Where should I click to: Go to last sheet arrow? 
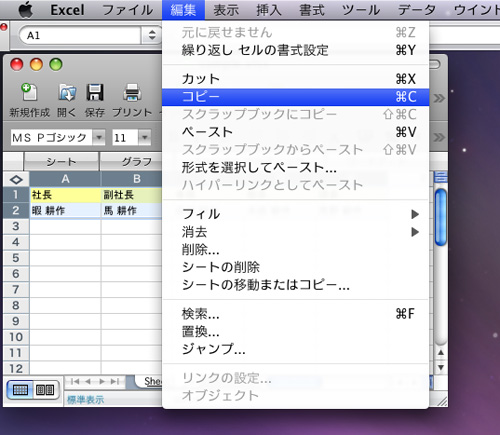coord(115,381)
